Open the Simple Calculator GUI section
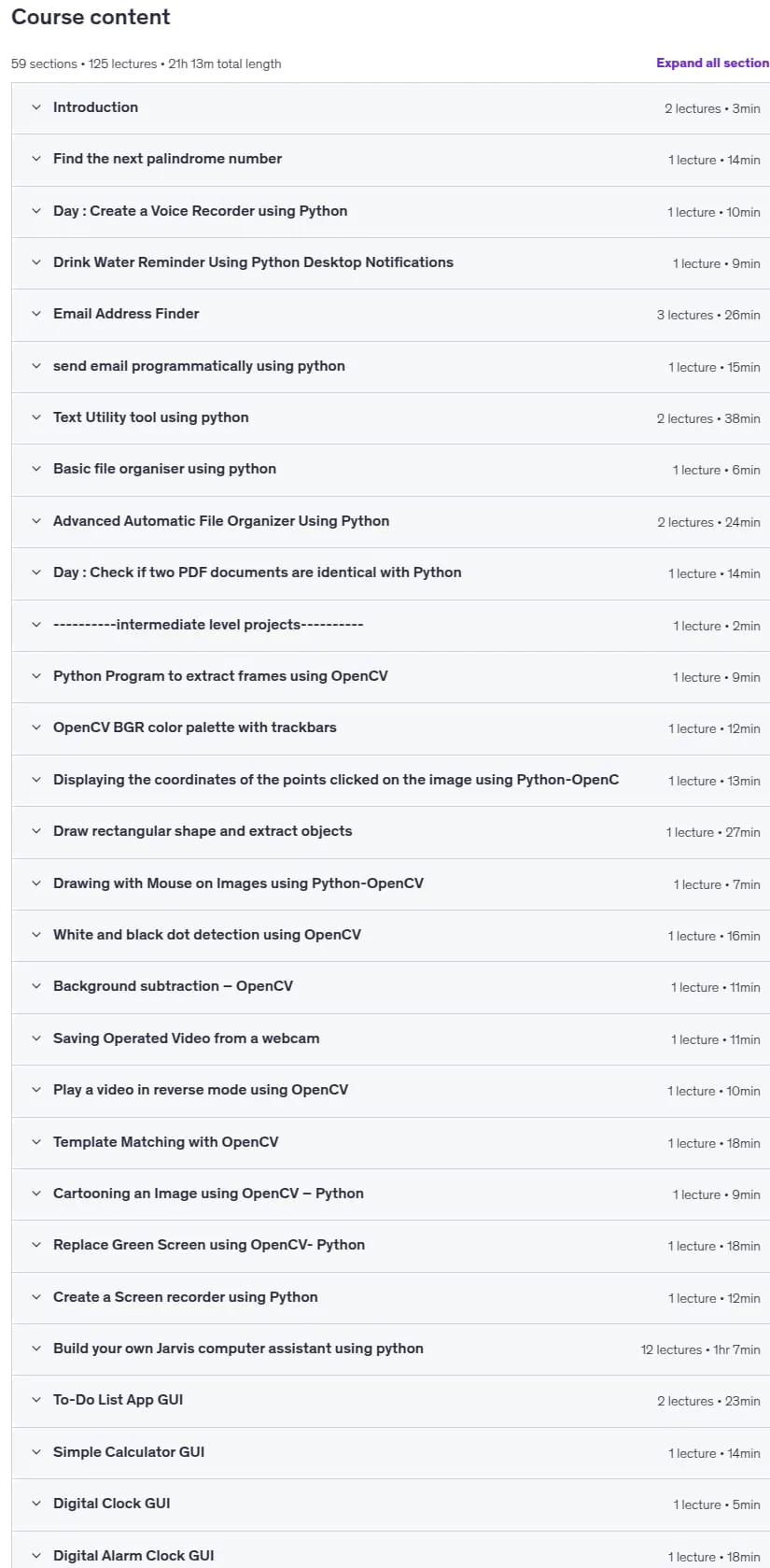Image resolution: width=770 pixels, height=1568 pixels. 390,1452
